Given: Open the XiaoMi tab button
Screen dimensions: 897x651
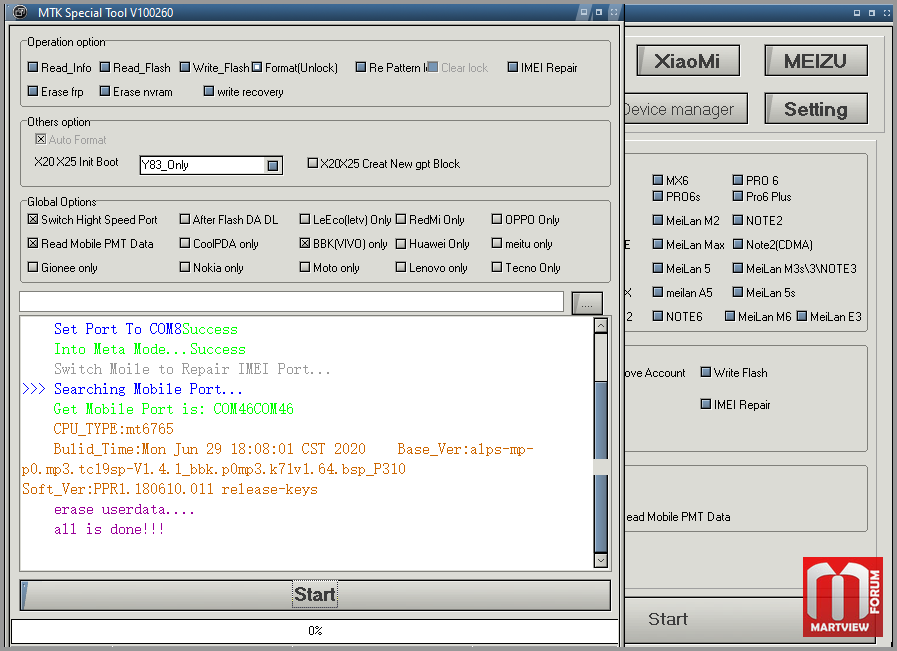Looking at the screenshot, I should [687, 61].
